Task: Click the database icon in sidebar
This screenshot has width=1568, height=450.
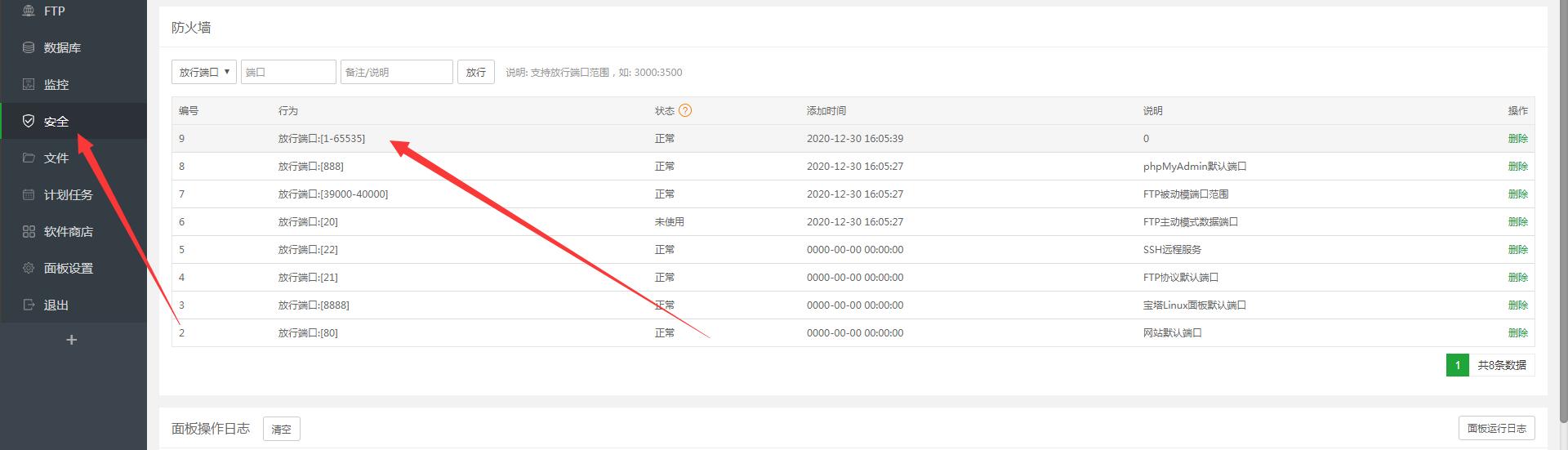Action: tap(29, 48)
